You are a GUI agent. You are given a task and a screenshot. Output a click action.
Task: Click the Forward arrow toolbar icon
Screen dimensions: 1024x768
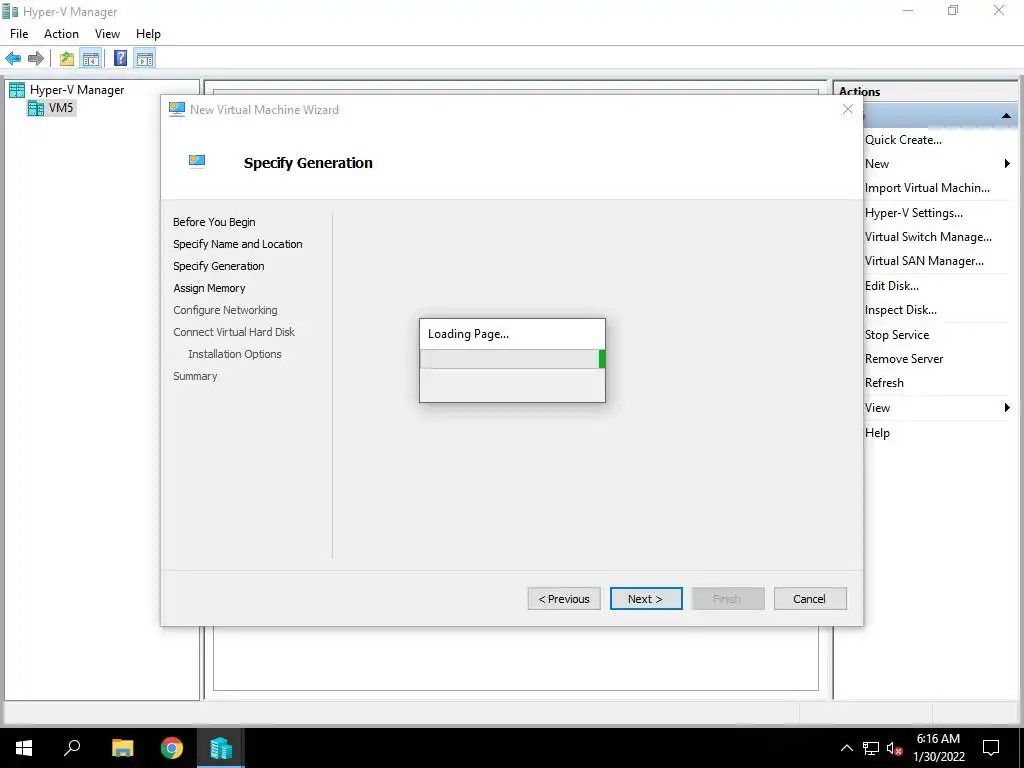pos(36,59)
